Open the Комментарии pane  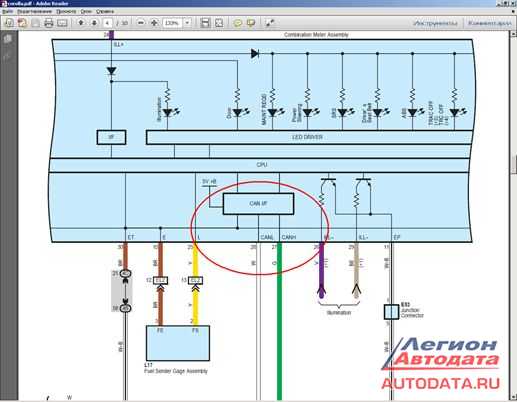click(x=490, y=23)
